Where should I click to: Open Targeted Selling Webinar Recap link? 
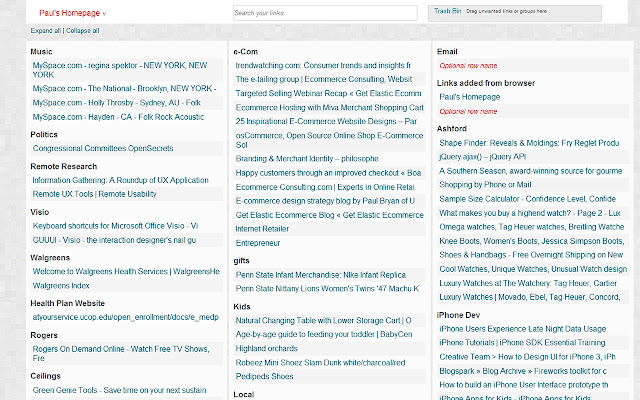click(328, 93)
